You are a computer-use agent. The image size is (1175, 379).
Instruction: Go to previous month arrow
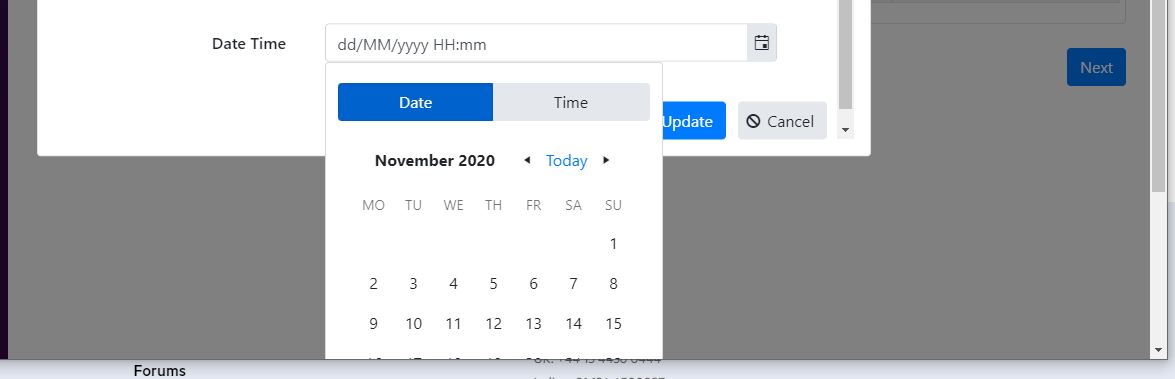[x=527, y=160]
